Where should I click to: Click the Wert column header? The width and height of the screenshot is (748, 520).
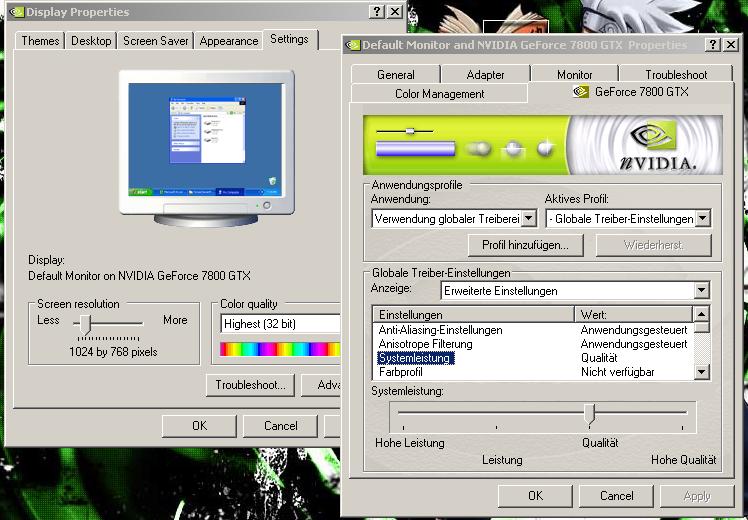(x=633, y=314)
